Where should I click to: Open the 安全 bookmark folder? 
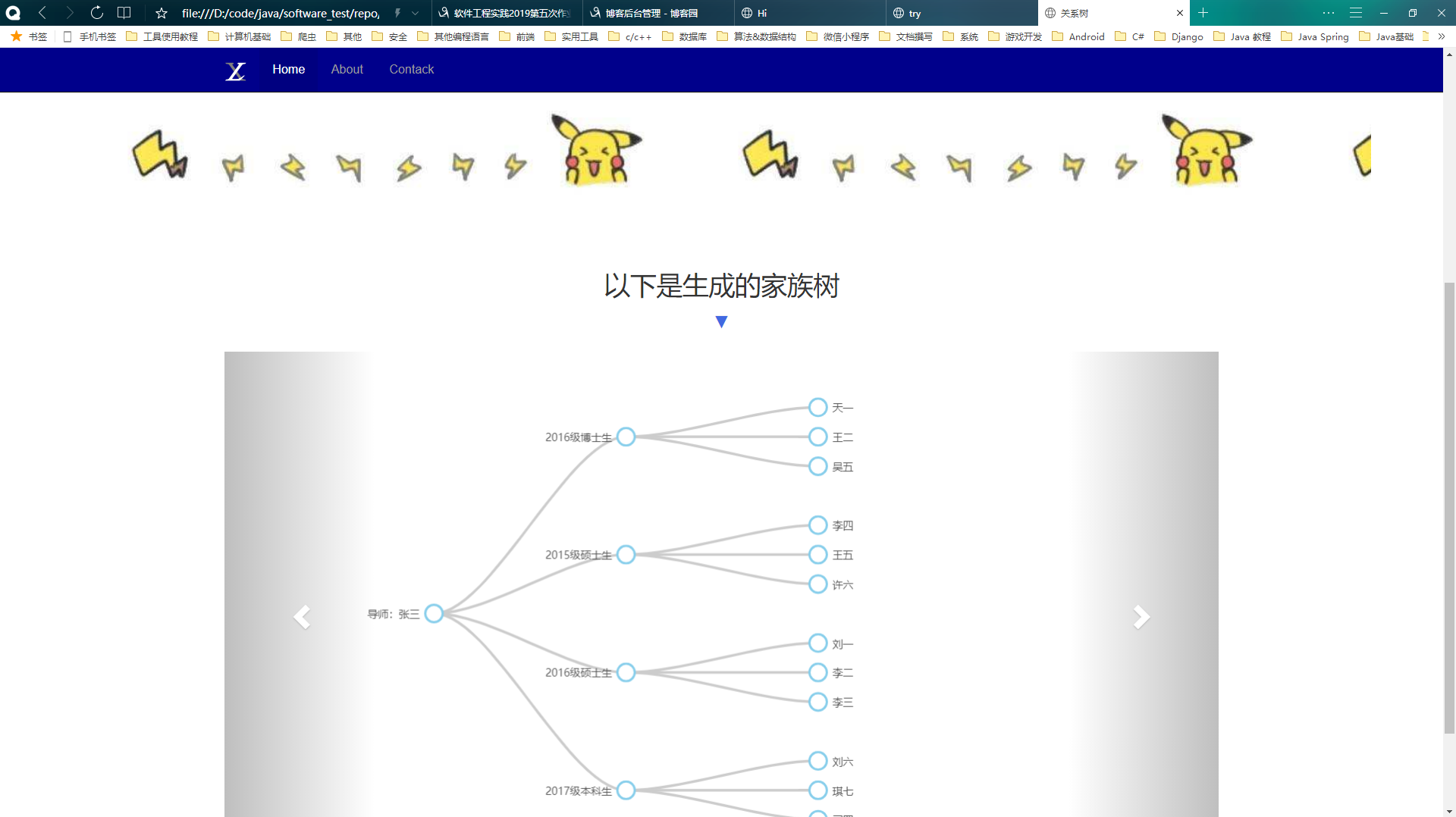click(x=389, y=36)
